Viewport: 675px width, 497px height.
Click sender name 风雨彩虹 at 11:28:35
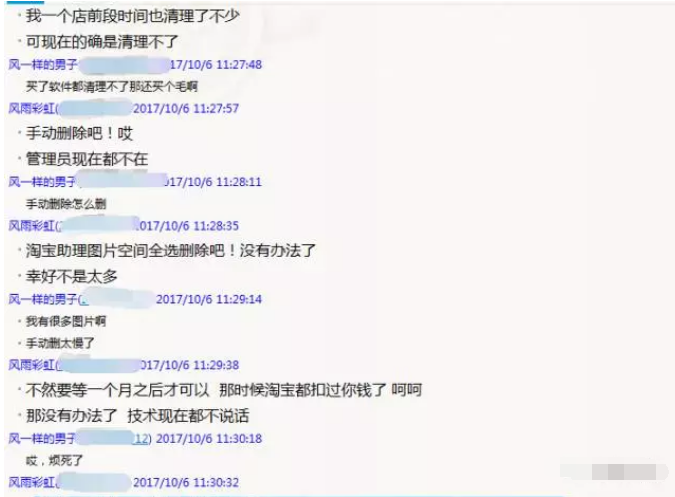point(31,225)
